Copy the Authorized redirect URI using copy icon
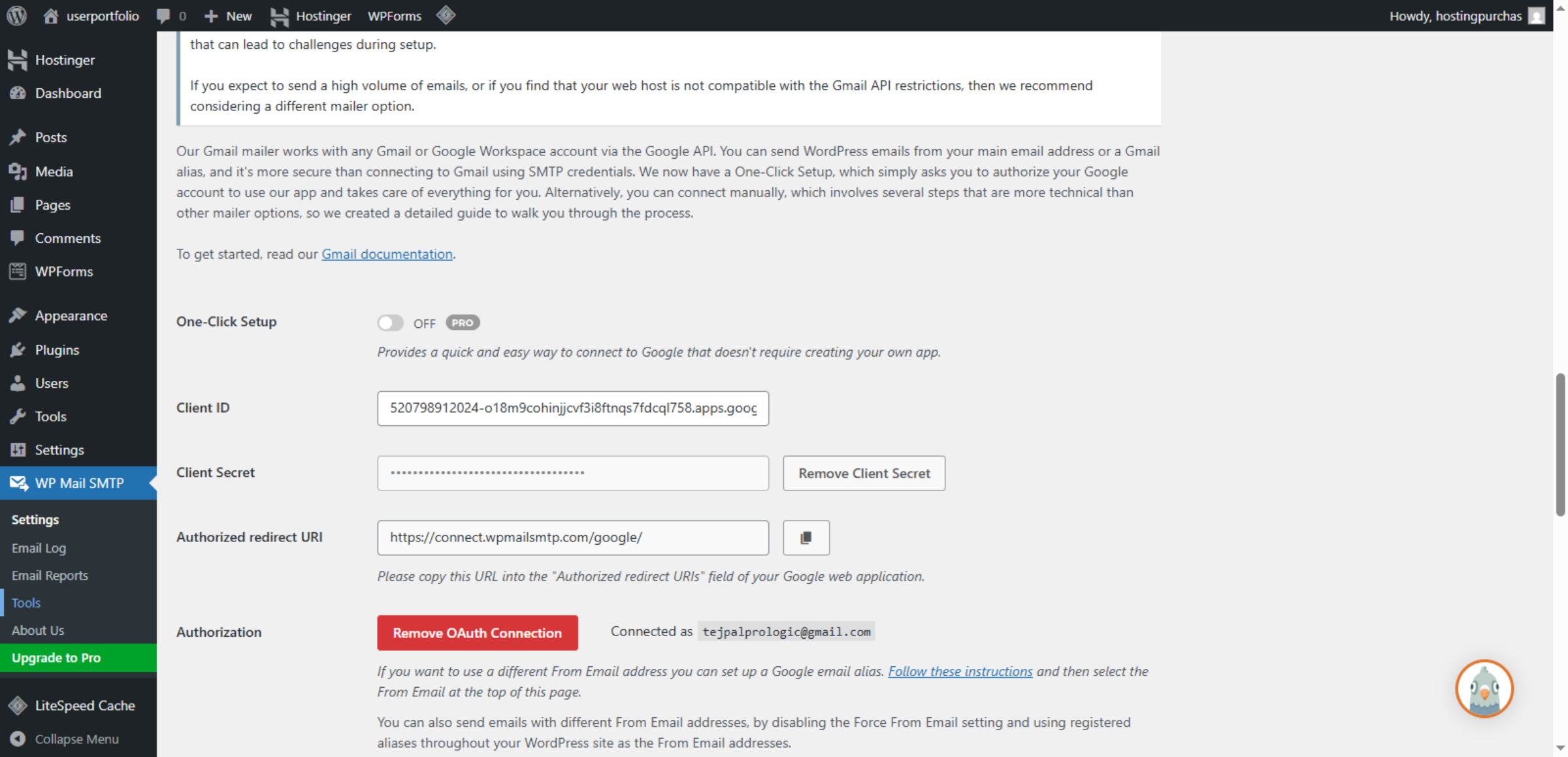The image size is (1568, 757). (x=806, y=538)
